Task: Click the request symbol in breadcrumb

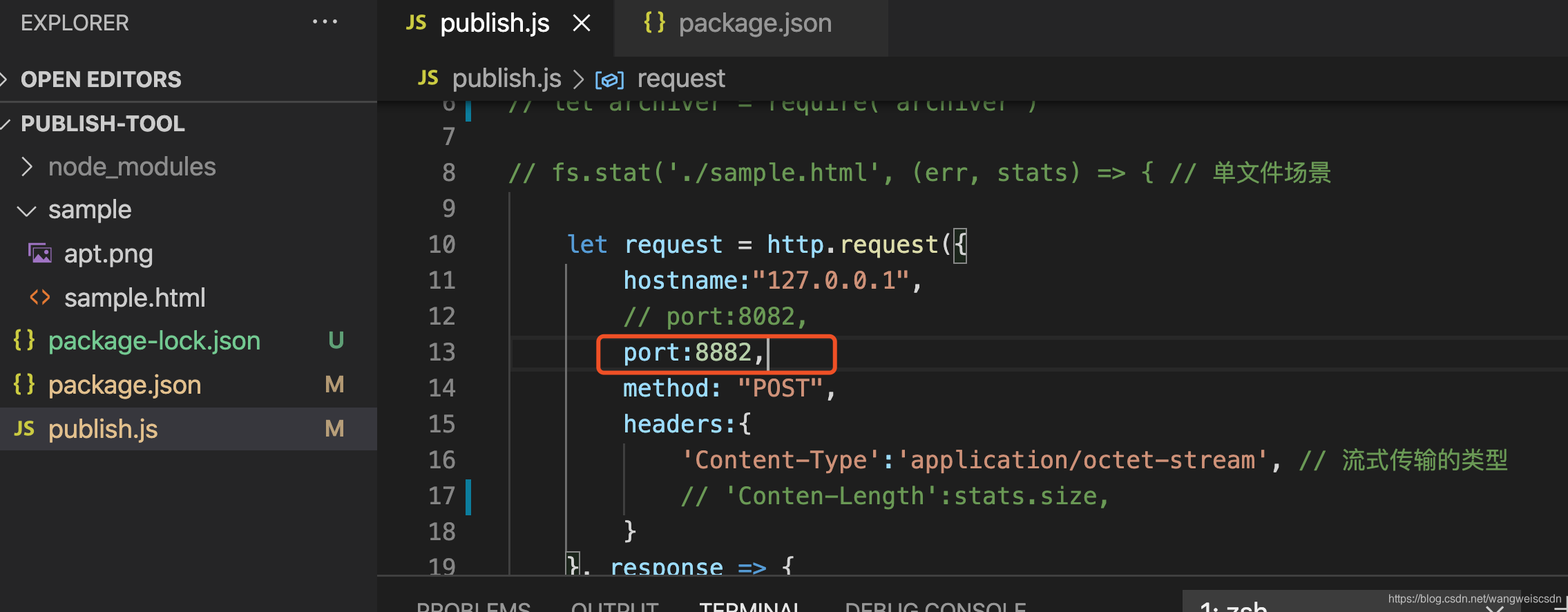Action: pyautogui.click(x=681, y=79)
